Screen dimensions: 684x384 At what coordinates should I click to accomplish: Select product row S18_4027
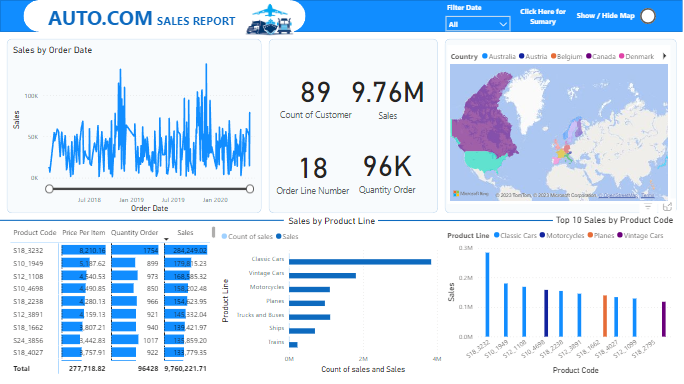click(x=110, y=353)
